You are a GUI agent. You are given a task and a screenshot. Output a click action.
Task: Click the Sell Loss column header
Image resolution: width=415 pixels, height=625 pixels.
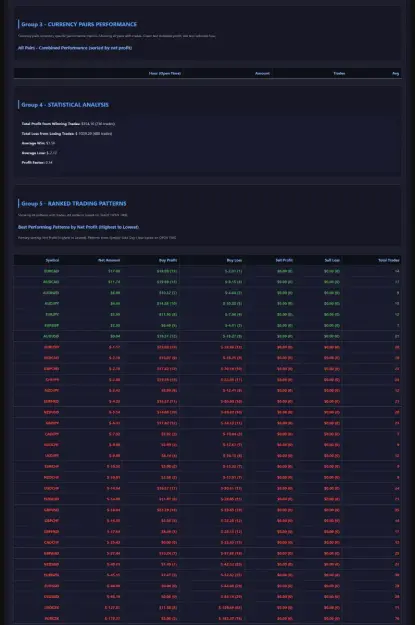pos(332,260)
